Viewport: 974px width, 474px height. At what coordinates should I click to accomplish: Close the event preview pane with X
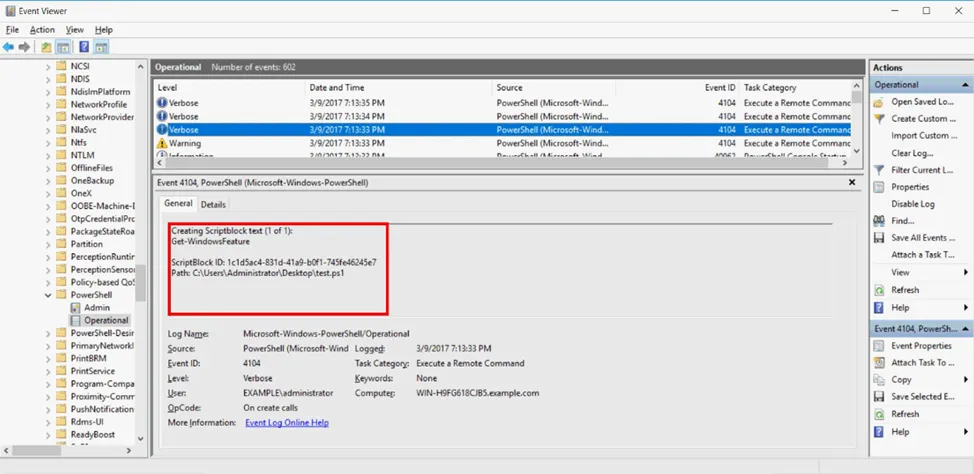[852, 183]
